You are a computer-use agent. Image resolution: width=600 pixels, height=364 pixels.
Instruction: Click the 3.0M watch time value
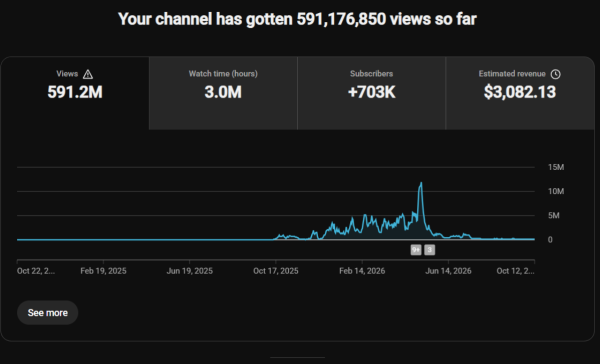coord(223,92)
